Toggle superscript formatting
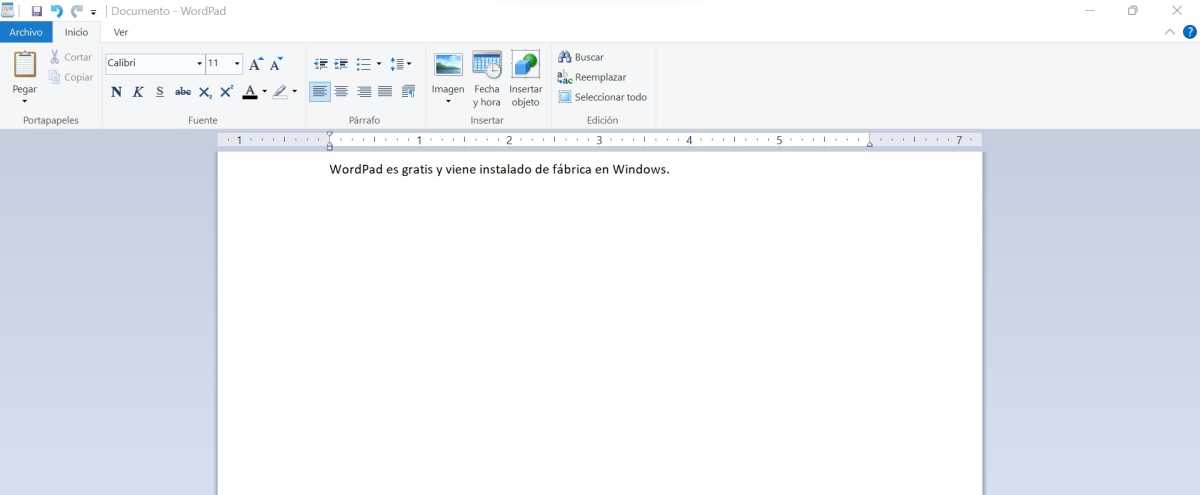The width and height of the screenshot is (1200, 495). [227, 92]
